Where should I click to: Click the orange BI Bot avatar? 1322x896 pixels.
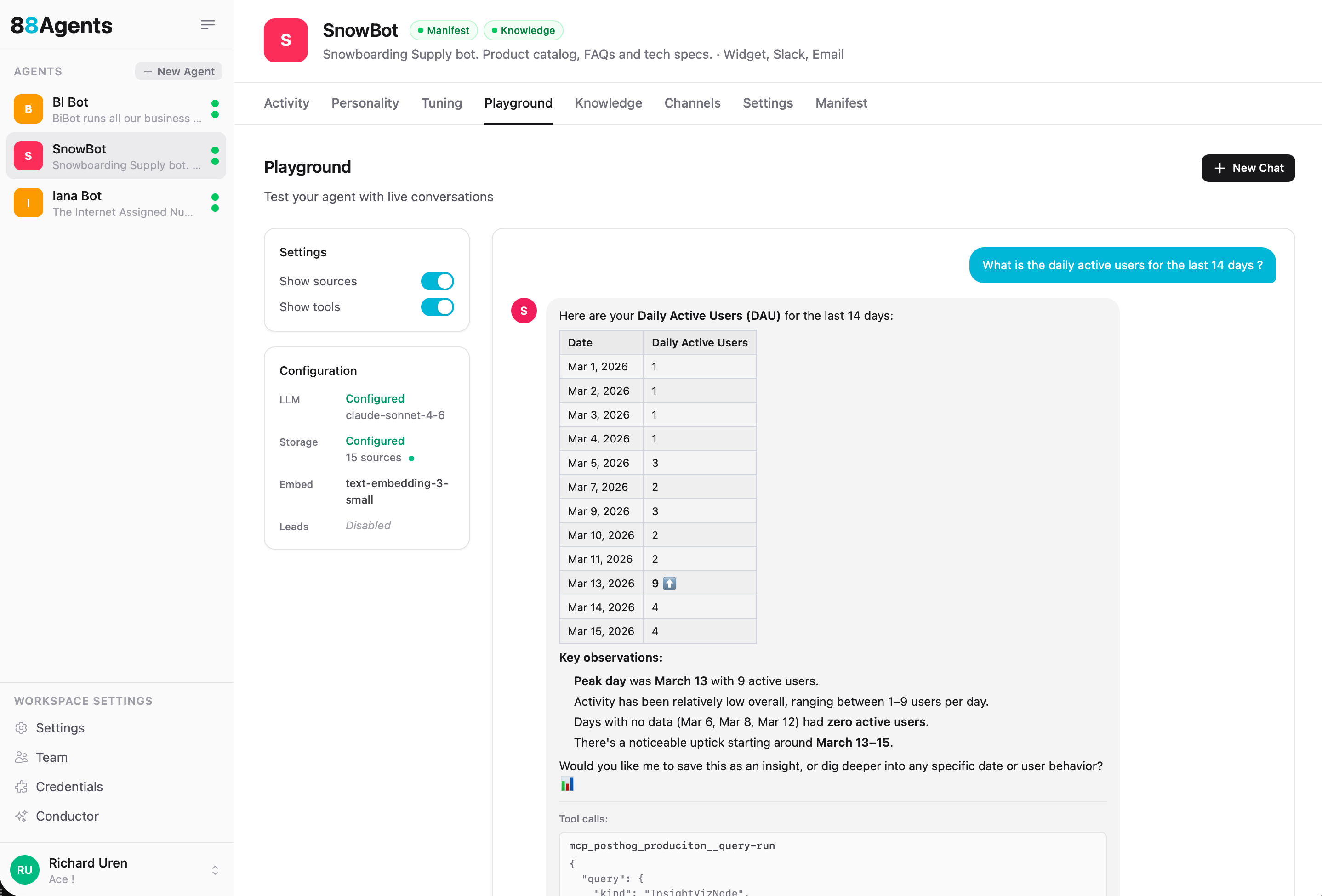(x=28, y=109)
